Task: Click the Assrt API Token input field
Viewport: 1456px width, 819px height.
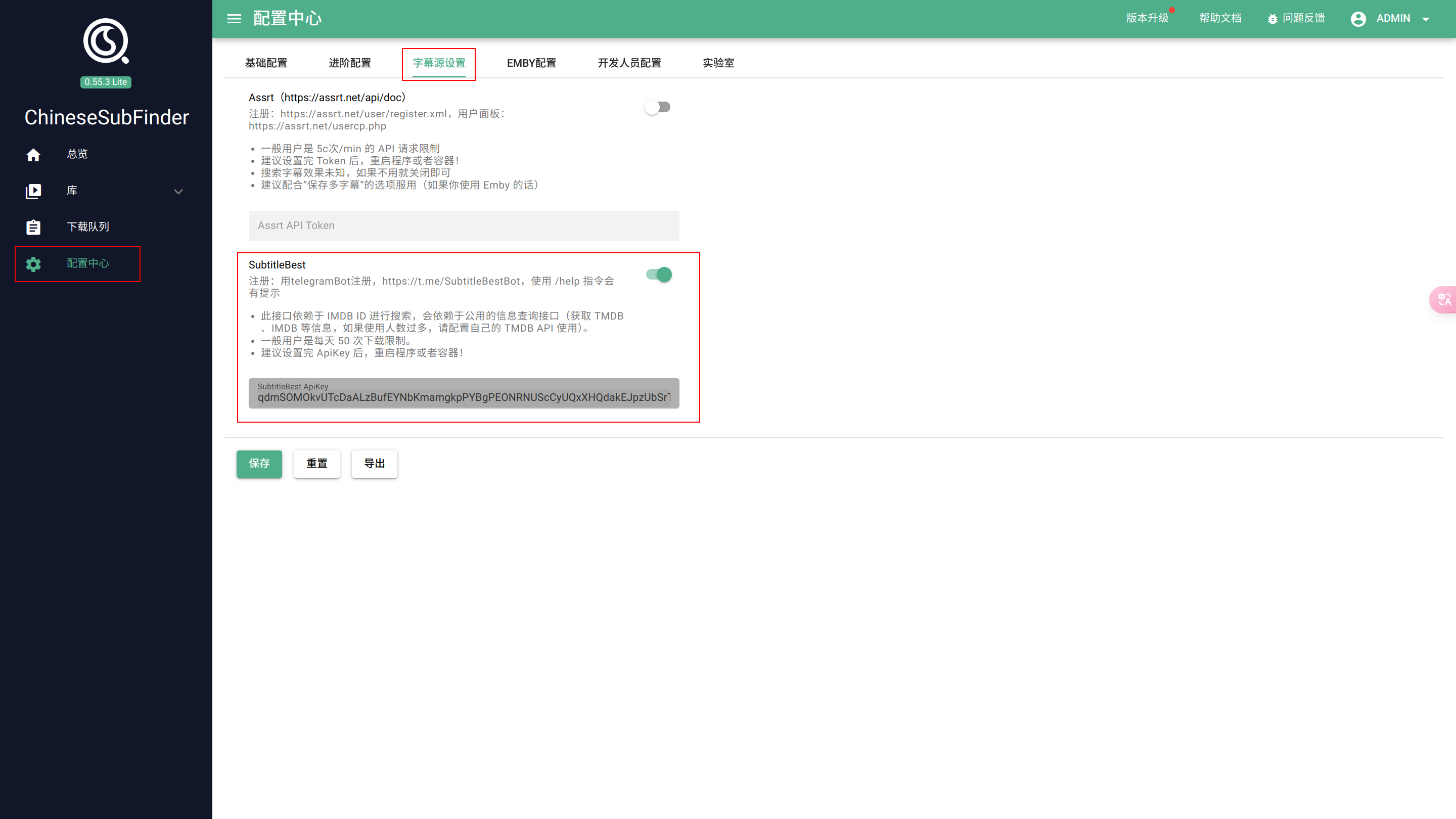Action: [464, 226]
